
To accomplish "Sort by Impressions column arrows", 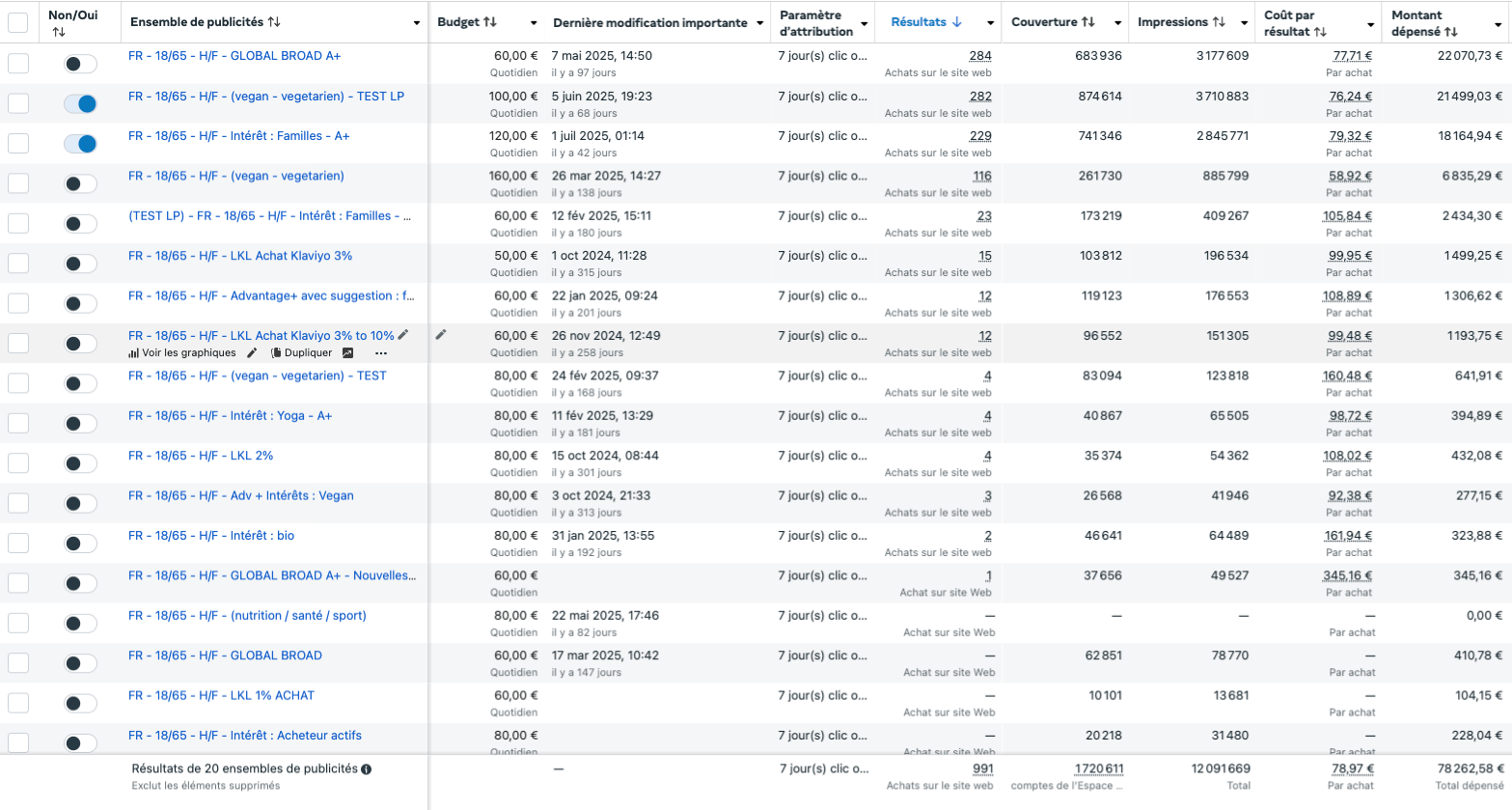I will tap(1219, 22).
